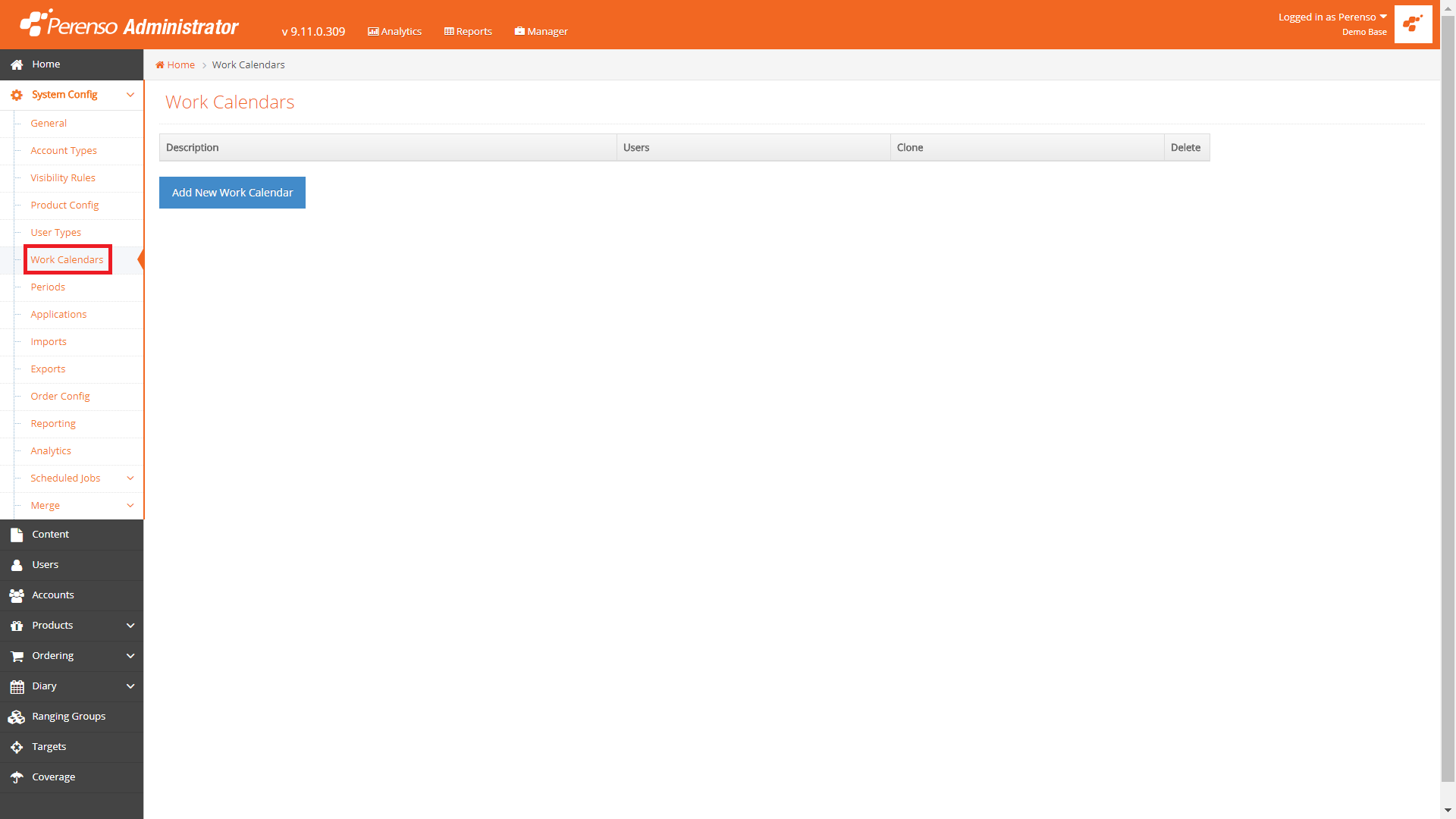
Task: Click the page vertical scrollbar down arrow
Action: click(1448, 810)
